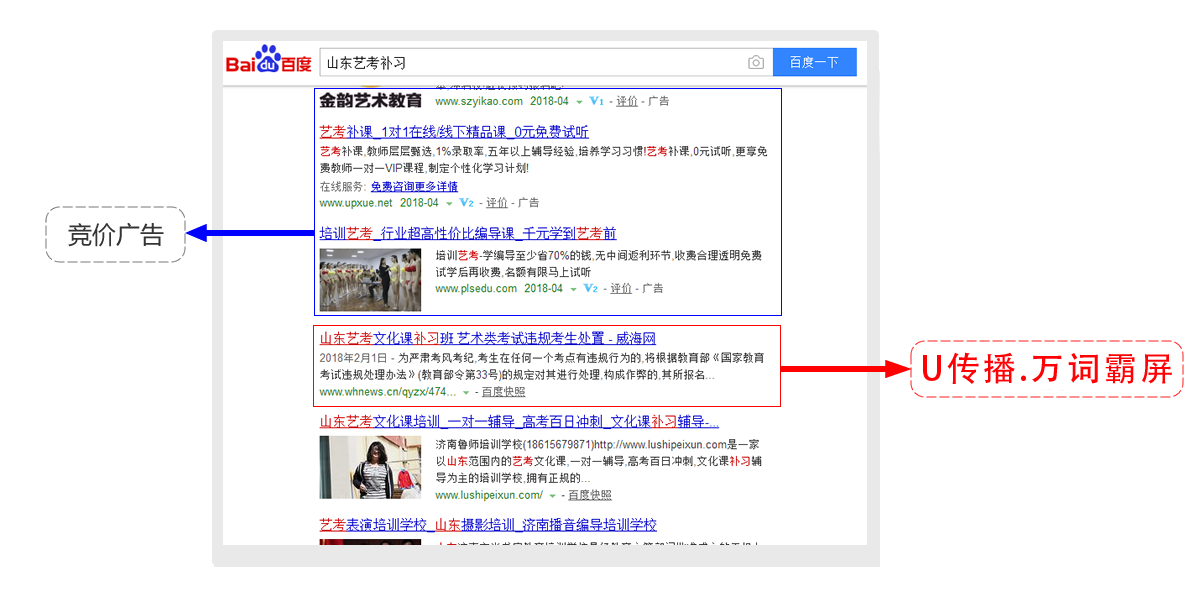Click the 免费咨询更多详情 link

tap(414, 187)
